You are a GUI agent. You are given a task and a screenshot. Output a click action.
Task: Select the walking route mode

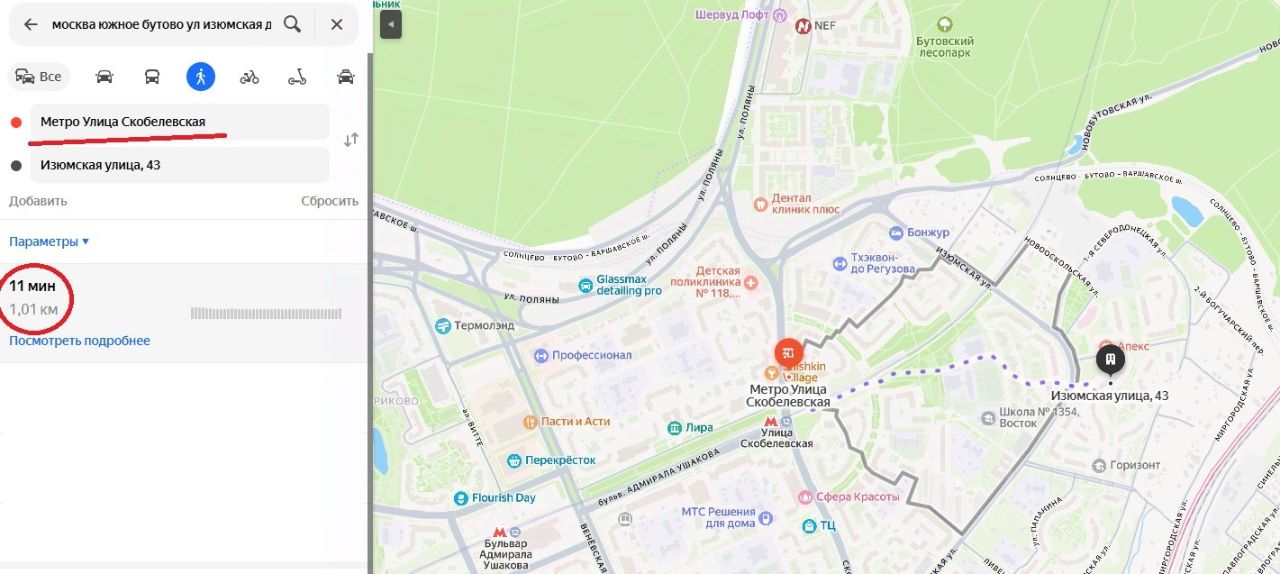[201, 76]
